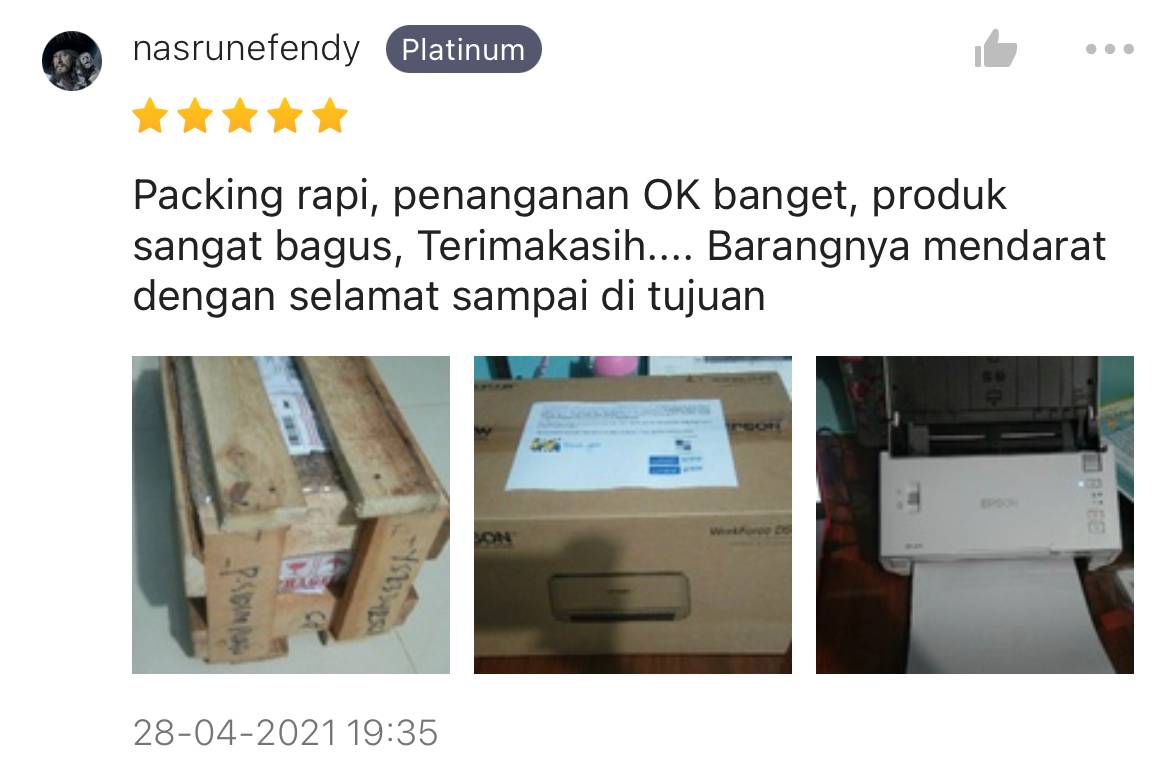Select the second rating star
Image resolution: width=1170 pixels, height=773 pixels.
coord(195,116)
